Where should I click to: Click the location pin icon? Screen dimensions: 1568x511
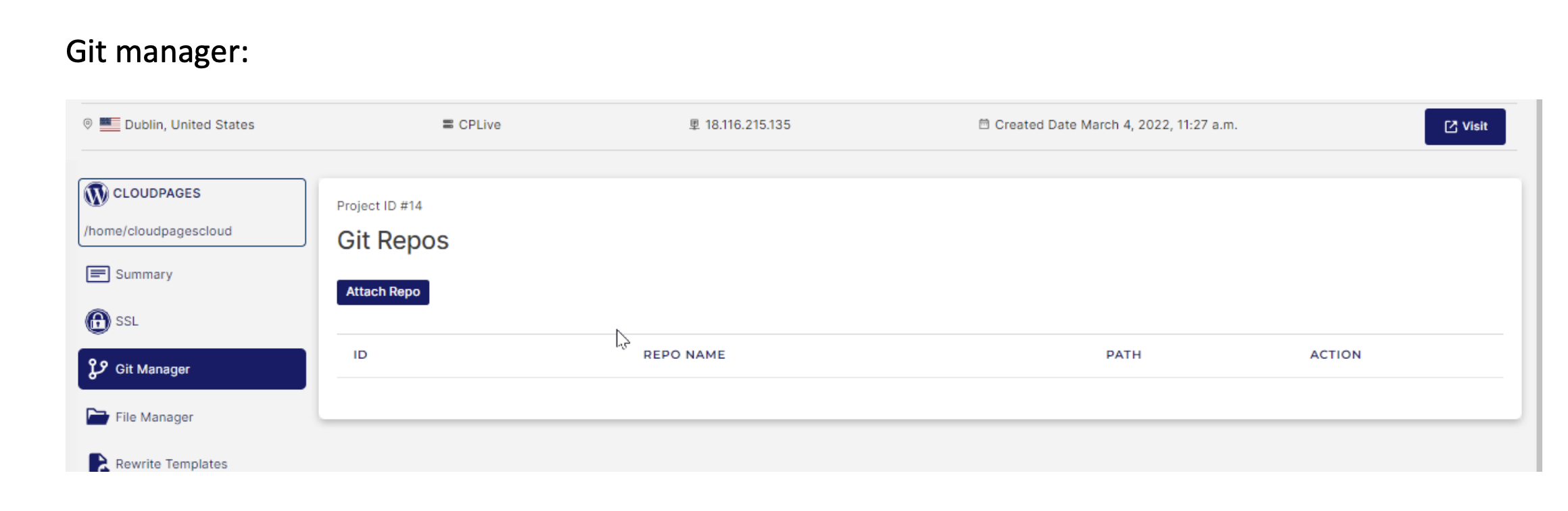(x=88, y=124)
